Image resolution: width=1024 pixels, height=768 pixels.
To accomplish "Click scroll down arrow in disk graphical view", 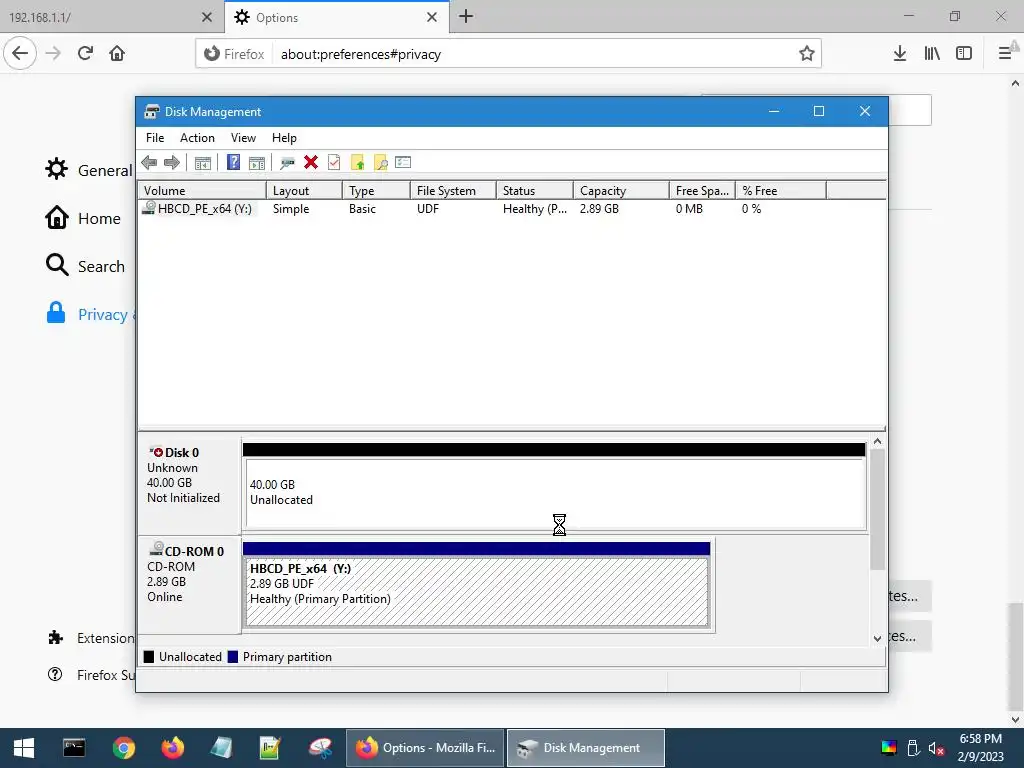I will [878, 639].
